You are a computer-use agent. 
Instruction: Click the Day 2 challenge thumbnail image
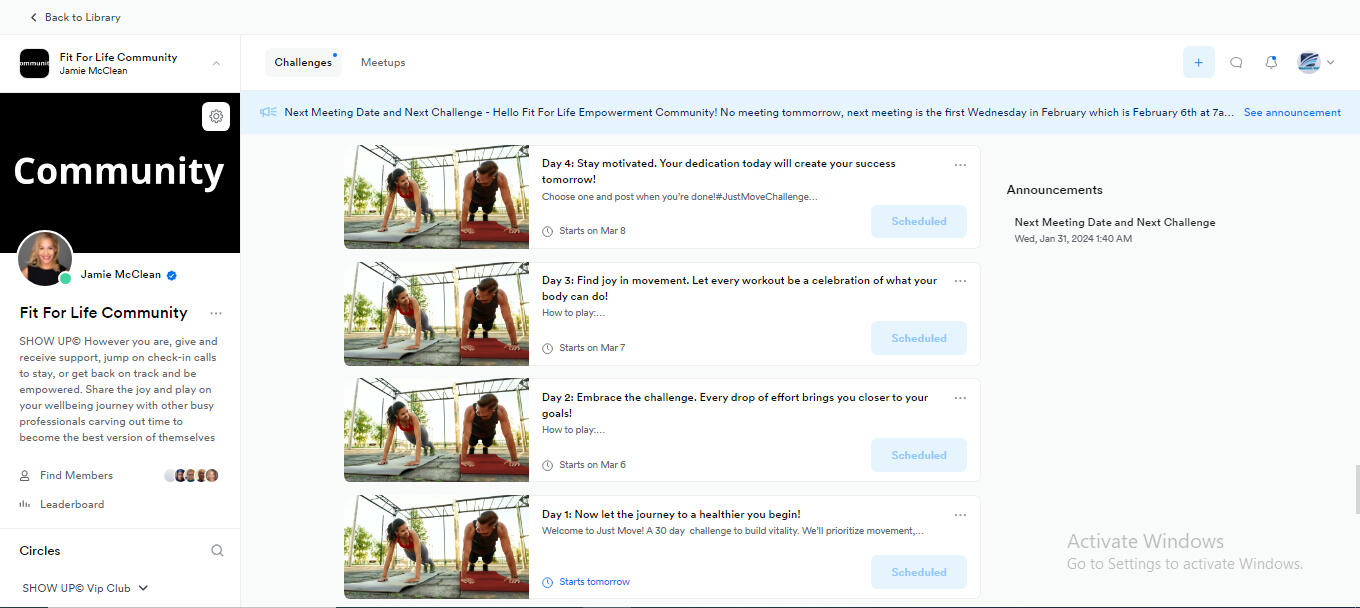pos(436,430)
